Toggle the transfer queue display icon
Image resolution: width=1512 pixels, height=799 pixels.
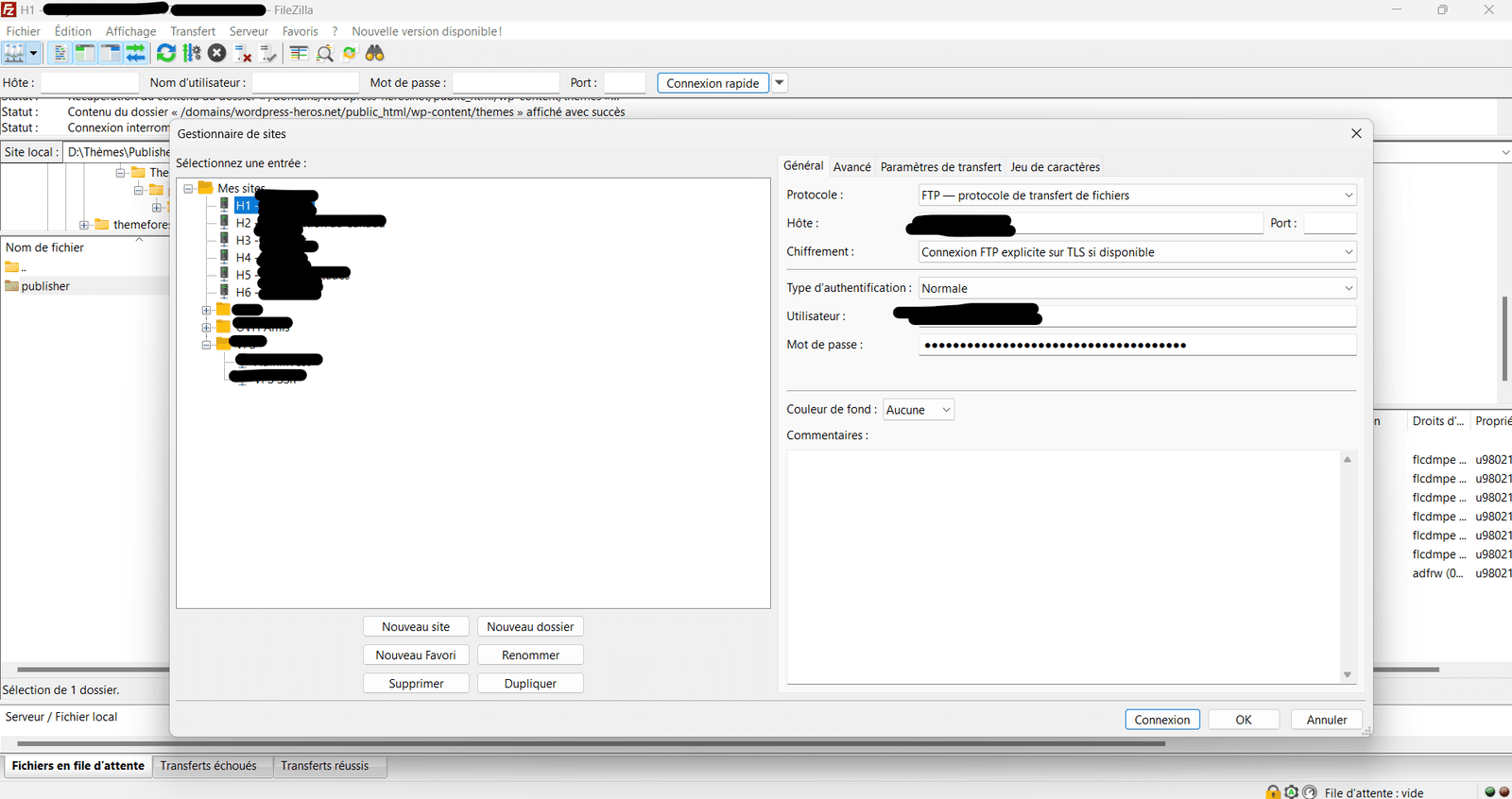tap(136, 54)
